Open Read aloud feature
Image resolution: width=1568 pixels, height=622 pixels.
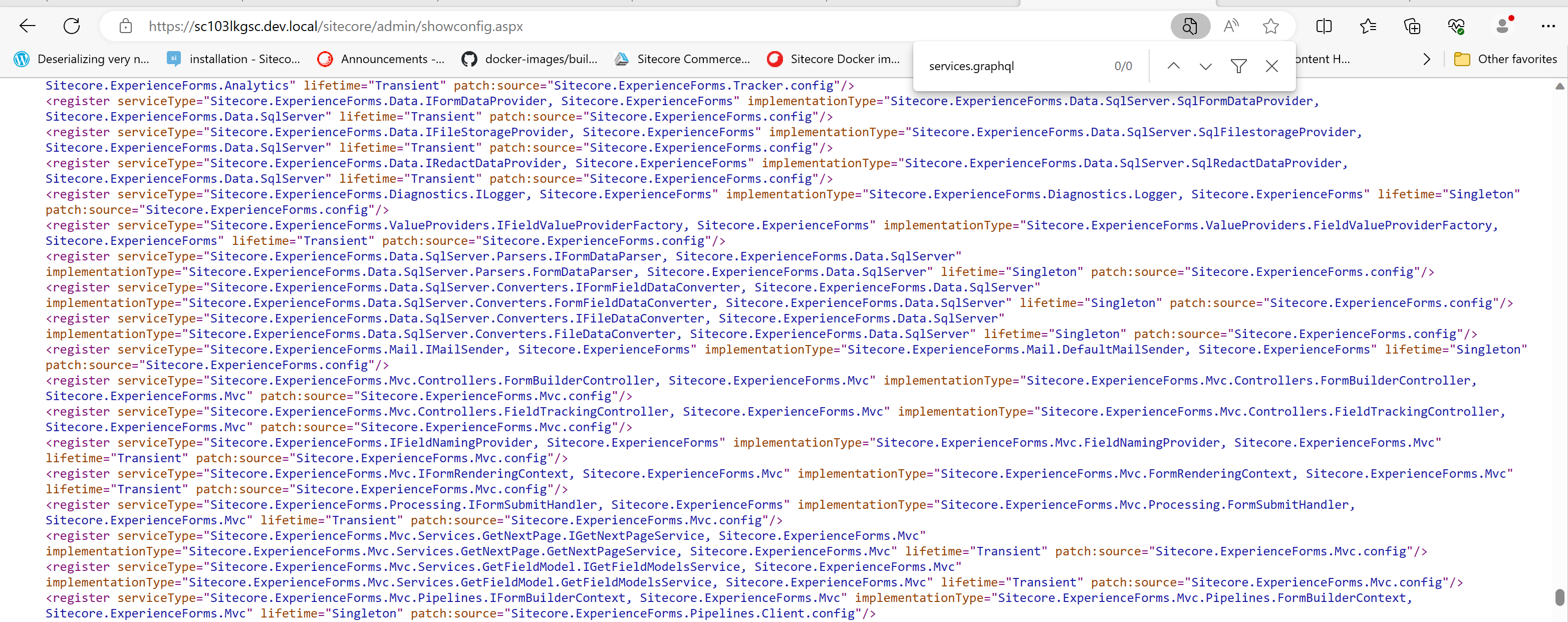pos(1231,26)
